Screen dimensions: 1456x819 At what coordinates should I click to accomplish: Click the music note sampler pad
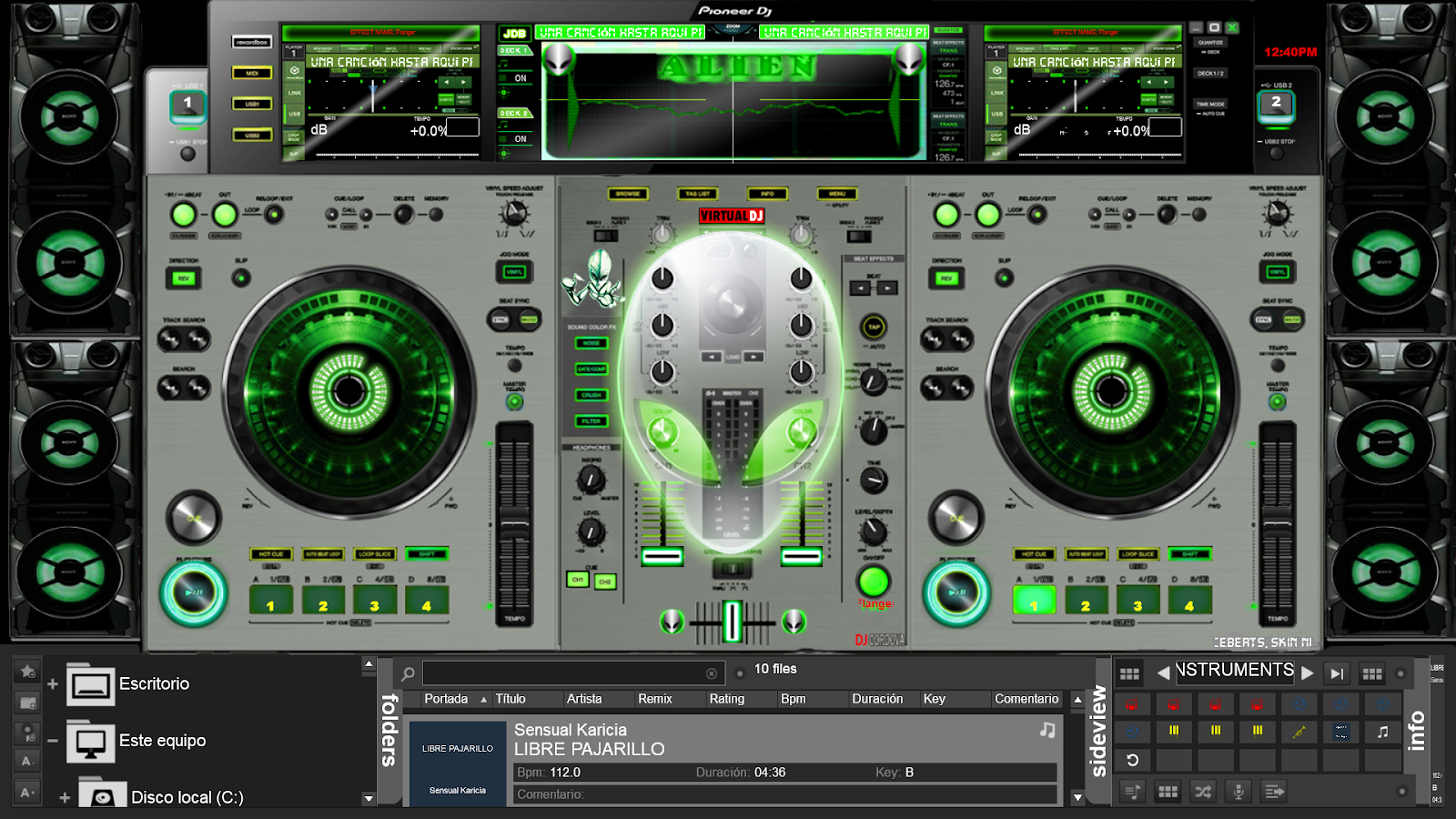[1383, 732]
